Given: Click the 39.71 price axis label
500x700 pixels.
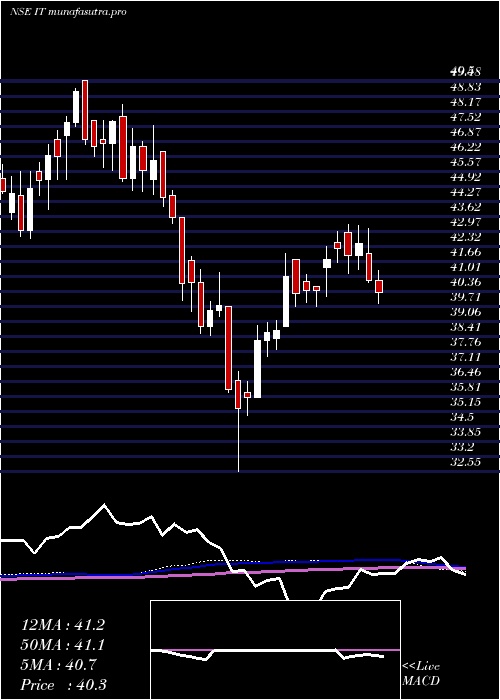Looking at the screenshot, I should pos(465,297).
